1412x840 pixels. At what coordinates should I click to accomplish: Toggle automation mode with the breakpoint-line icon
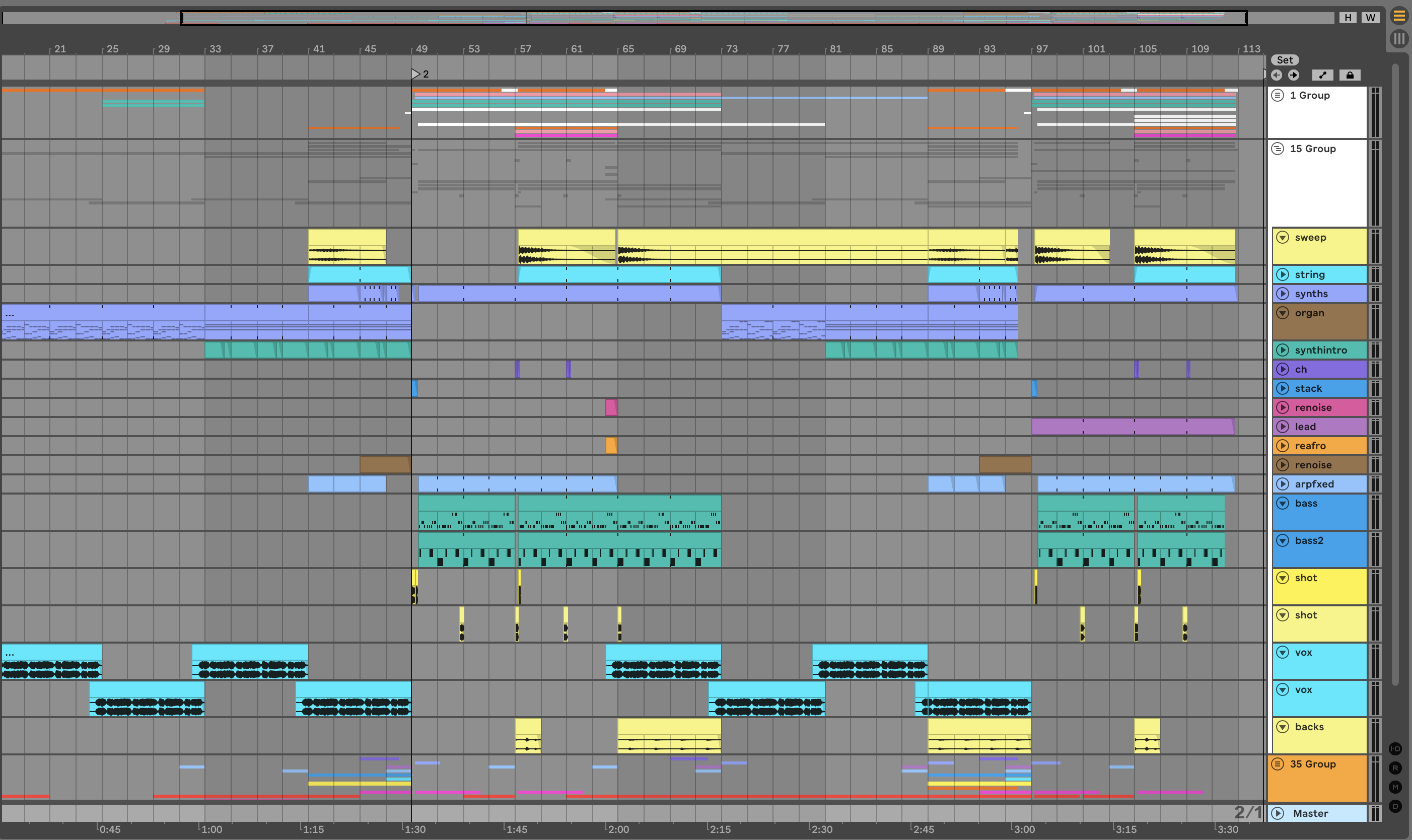[x=1322, y=75]
